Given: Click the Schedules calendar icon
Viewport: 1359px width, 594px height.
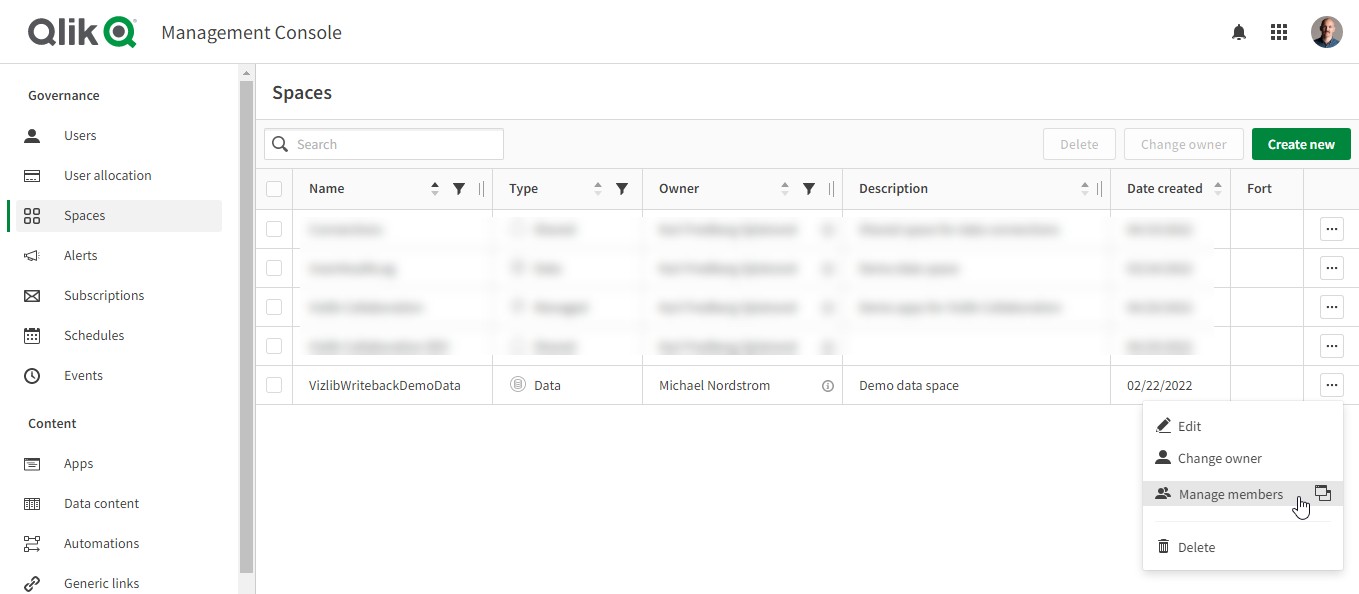Looking at the screenshot, I should [x=32, y=335].
